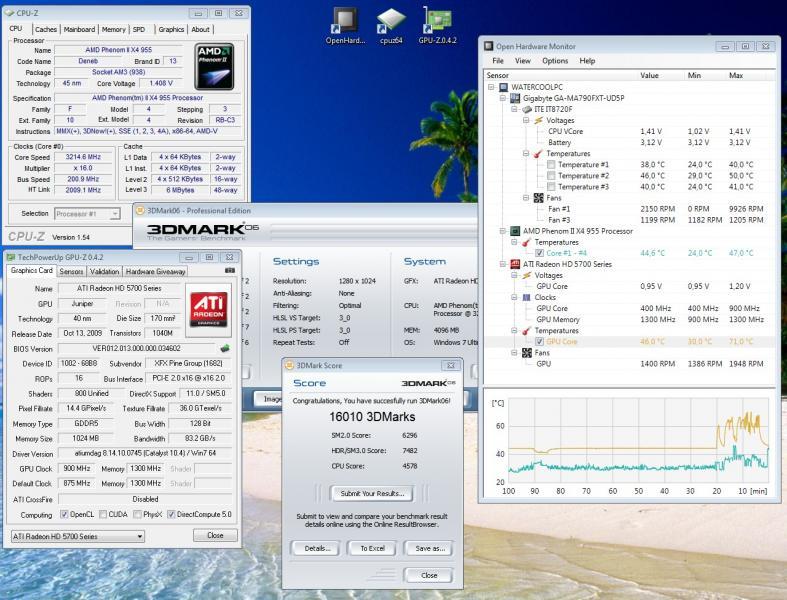The width and height of the screenshot is (787, 600).
Task: Click the thermometer icon under ITE IT8720F
Action: point(539,154)
